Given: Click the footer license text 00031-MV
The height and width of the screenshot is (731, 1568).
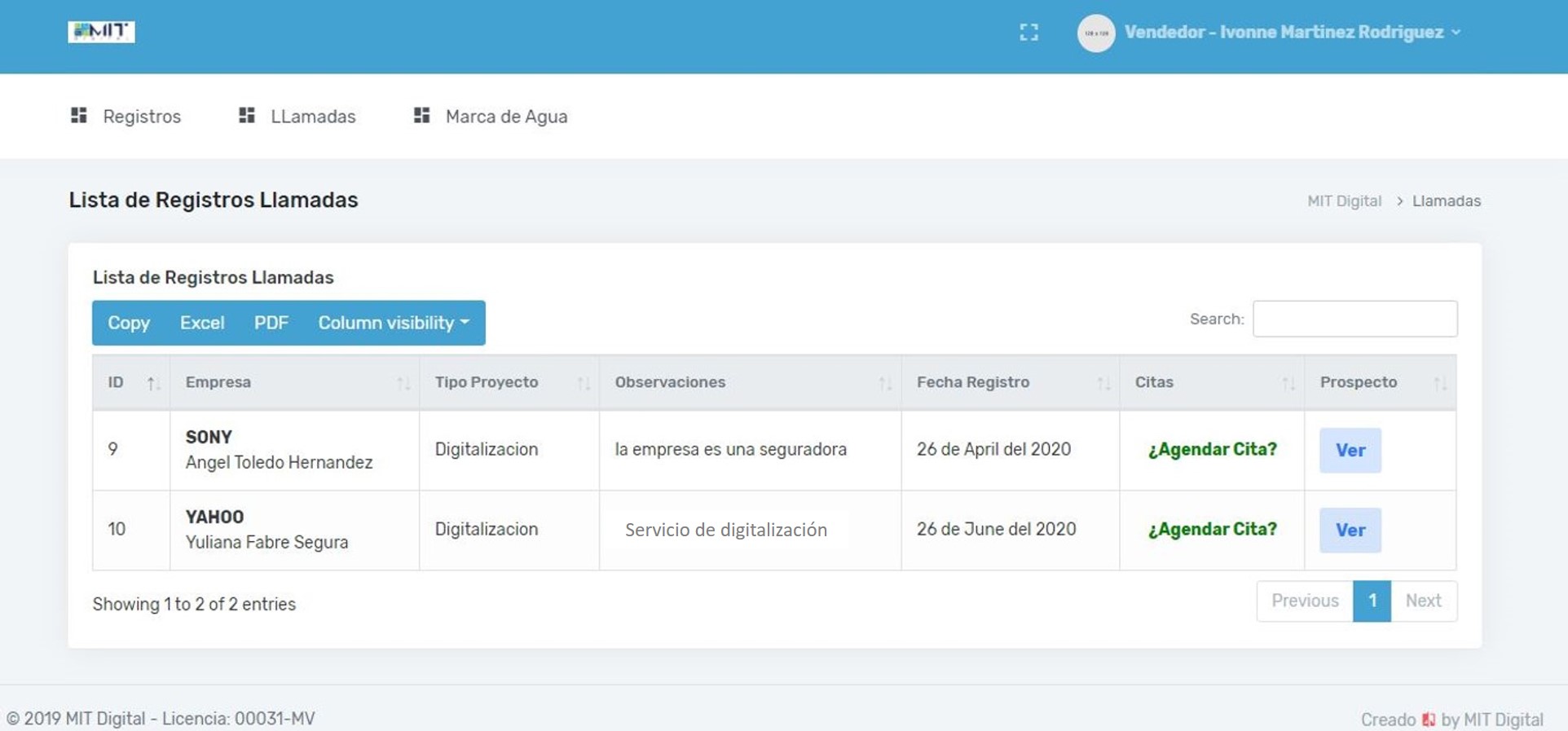Looking at the screenshot, I should [x=275, y=719].
